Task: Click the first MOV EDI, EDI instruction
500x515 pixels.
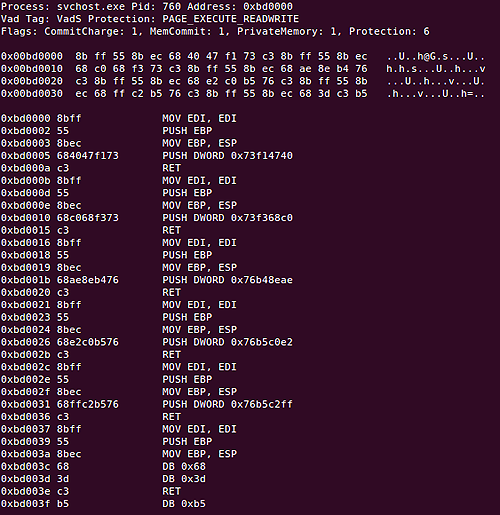Action: click(x=199, y=118)
